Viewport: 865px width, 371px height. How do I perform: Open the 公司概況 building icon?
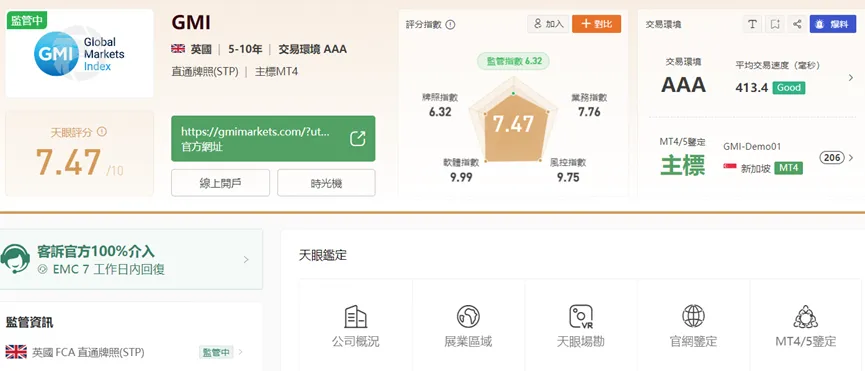click(x=355, y=316)
